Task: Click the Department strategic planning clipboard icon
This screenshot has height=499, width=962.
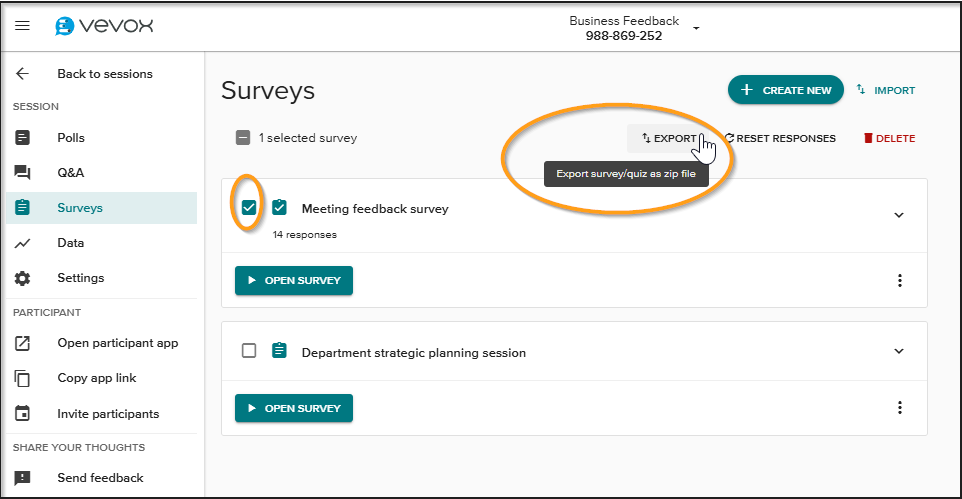Action: pos(279,350)
